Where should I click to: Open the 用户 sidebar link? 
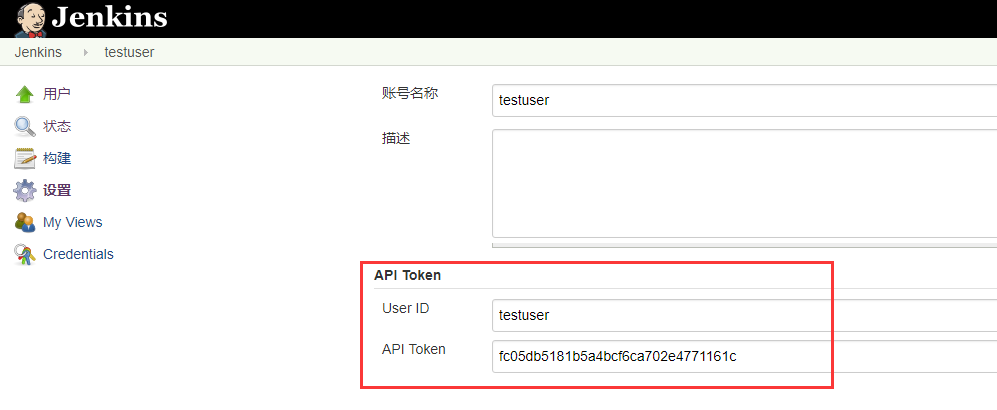57,94
